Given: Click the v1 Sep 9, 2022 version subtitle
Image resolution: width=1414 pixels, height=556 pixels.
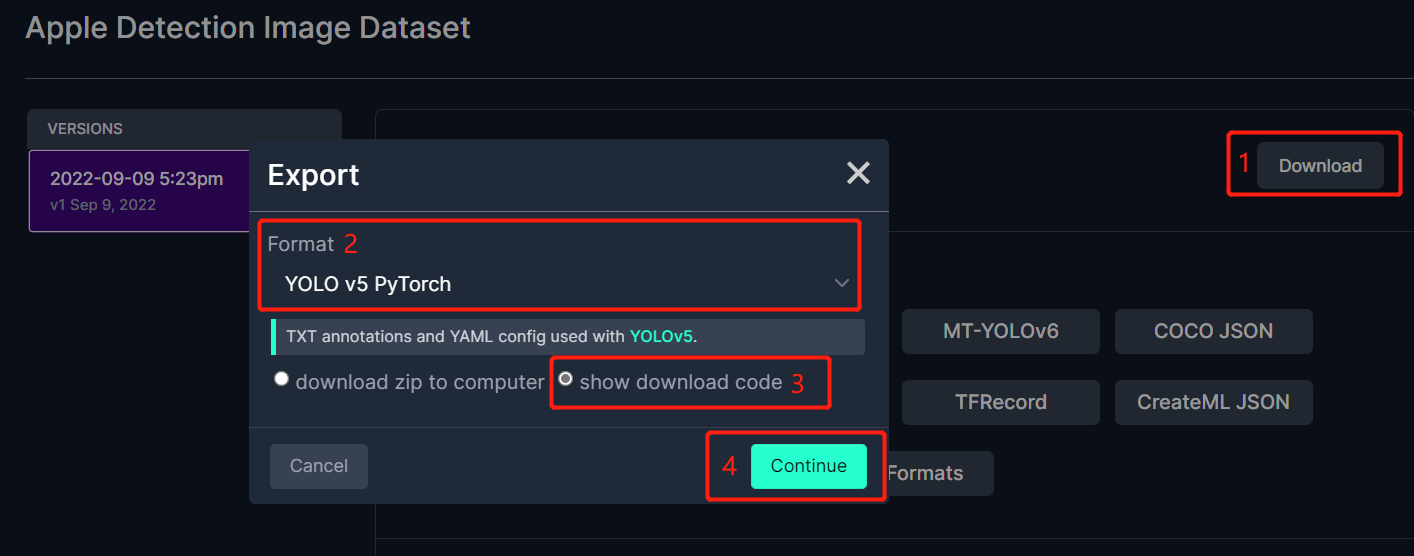Looking at the screenshot, I should pos(103,205).
